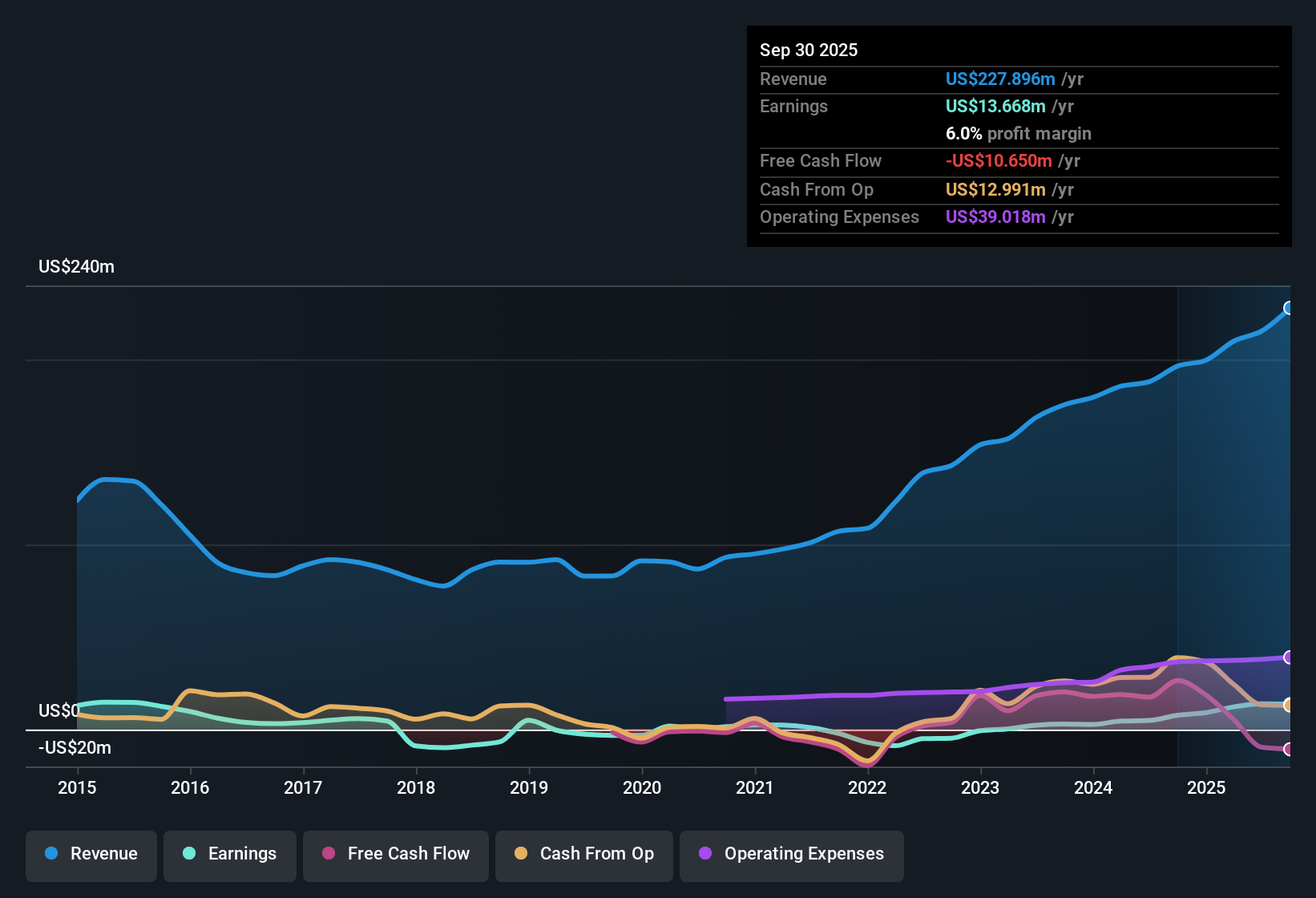Viewport: 1316px width, 898px height.
Task: Expand the Earnings legend entry
Action: click(230, 854)
